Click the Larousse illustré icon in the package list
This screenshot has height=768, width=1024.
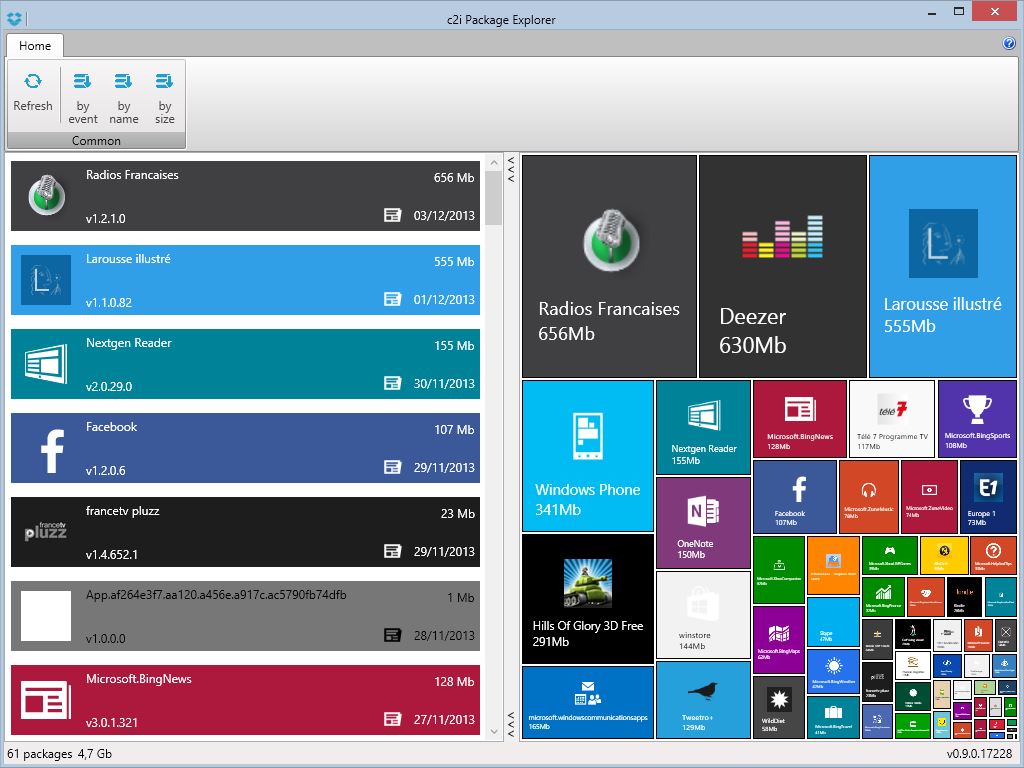46,280
